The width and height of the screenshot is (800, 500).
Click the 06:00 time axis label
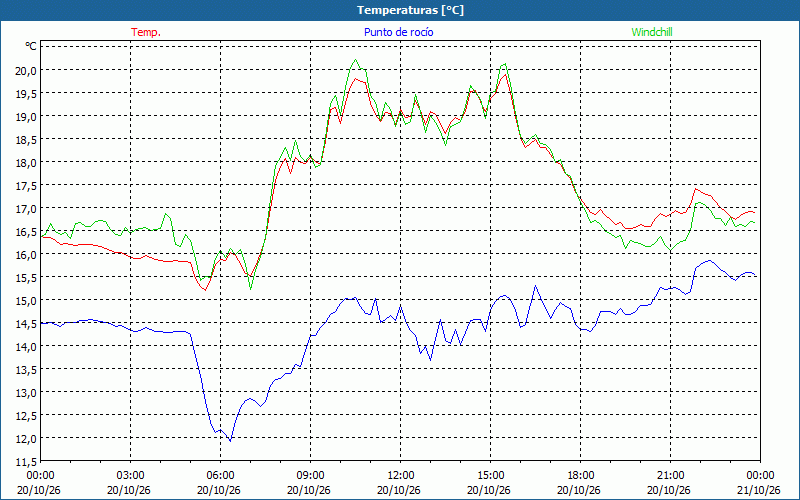tap(220, 475)
